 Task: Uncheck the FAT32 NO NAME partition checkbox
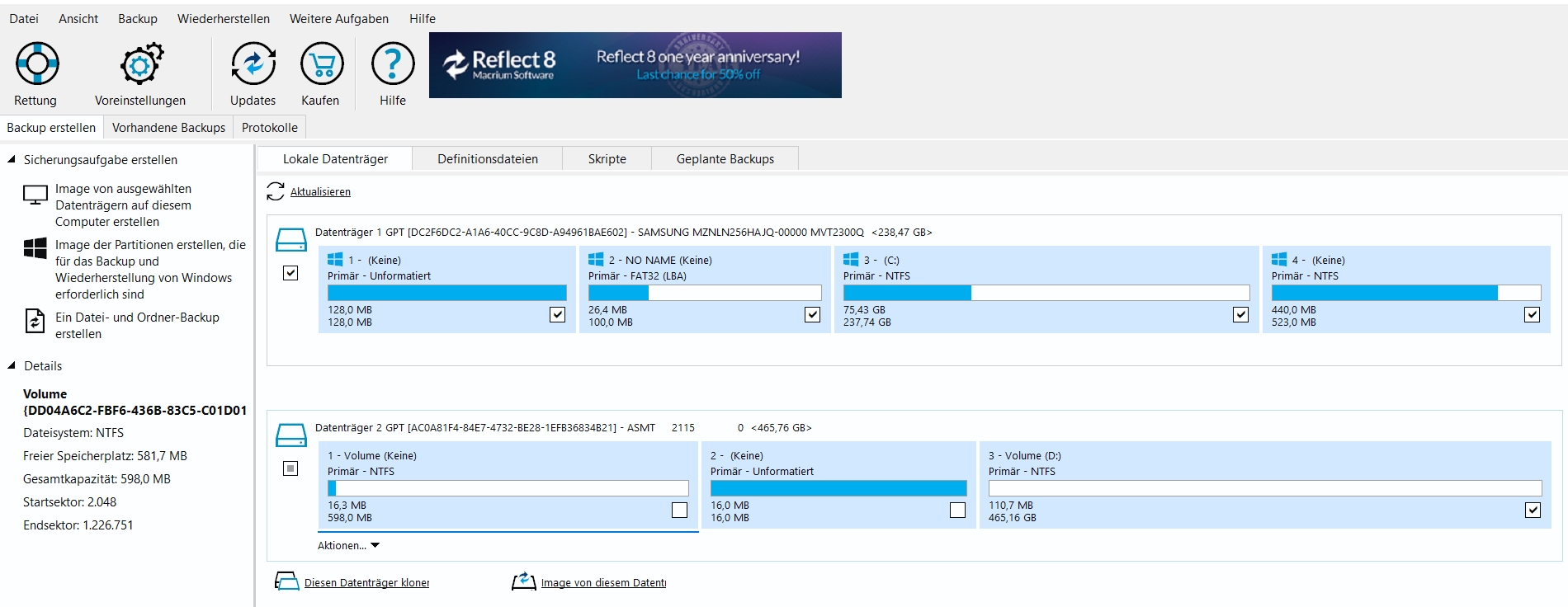(x=813, y=314)
